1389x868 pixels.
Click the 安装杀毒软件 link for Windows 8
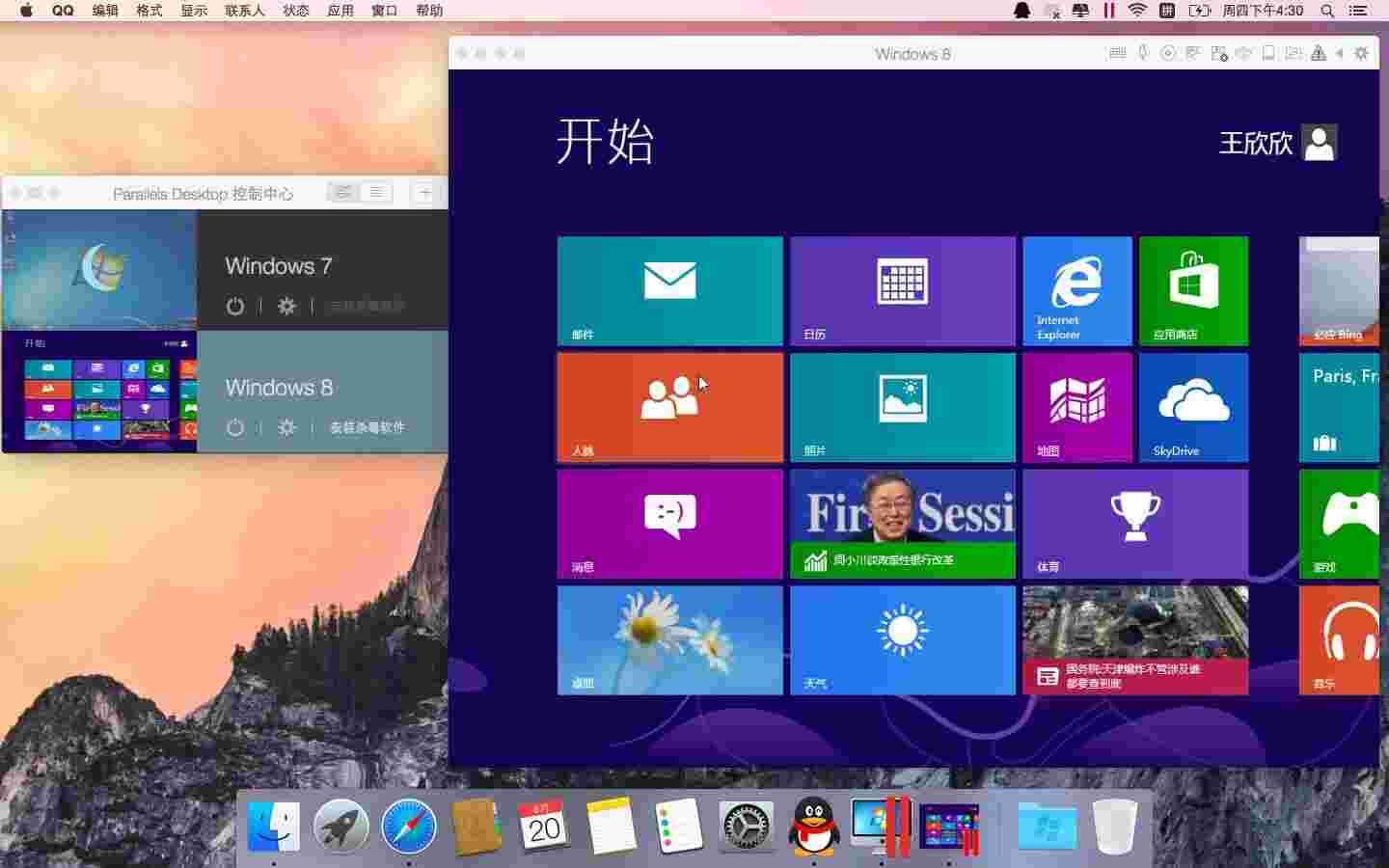click(x=368, y=428)
